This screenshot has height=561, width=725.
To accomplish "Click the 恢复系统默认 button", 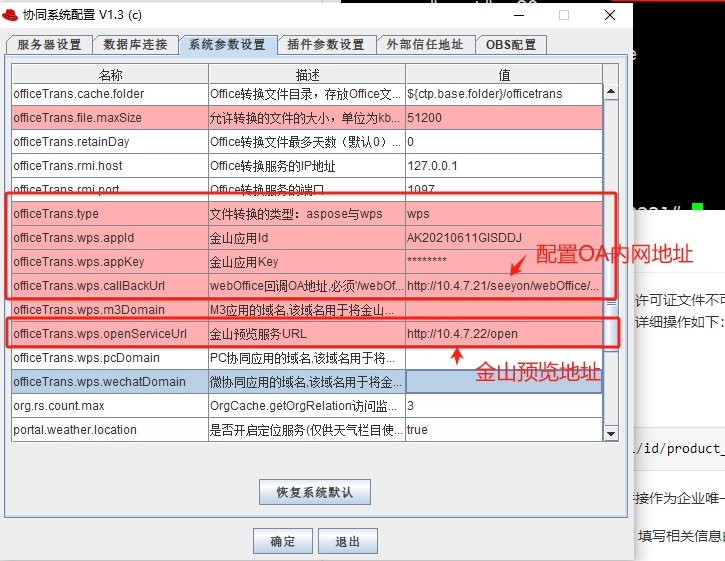I will point(315,492).
